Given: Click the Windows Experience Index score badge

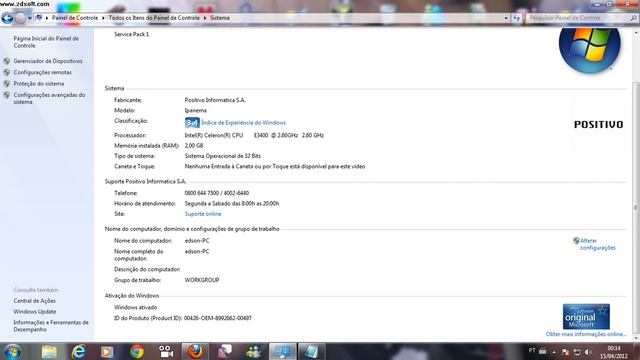Looking at the screenshot, I should 192,122.
